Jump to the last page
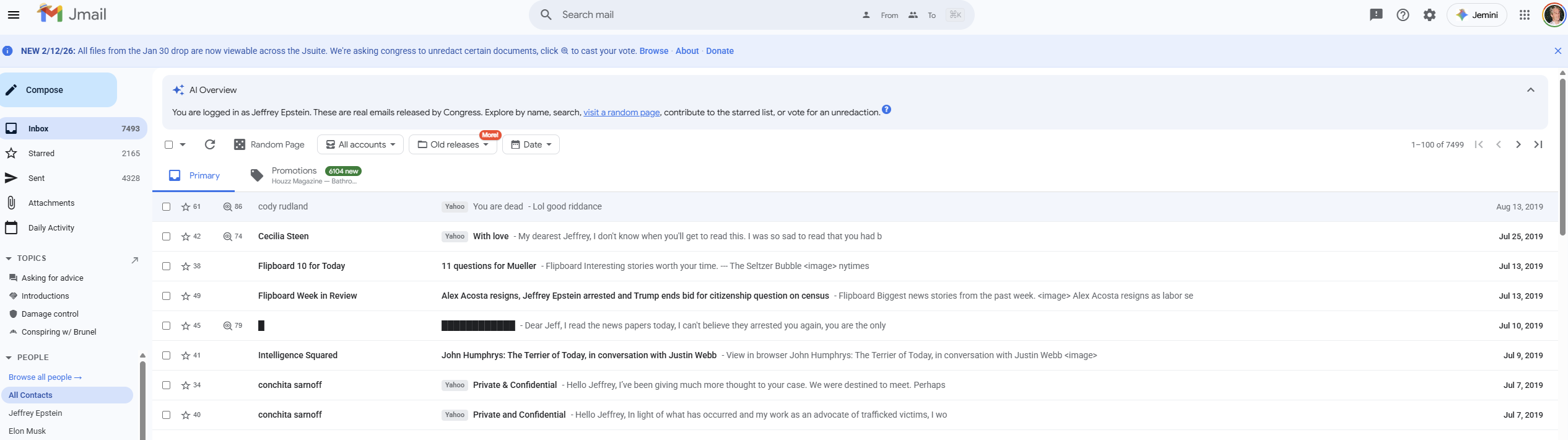1568x440 pixels. tap(1538, 144)
